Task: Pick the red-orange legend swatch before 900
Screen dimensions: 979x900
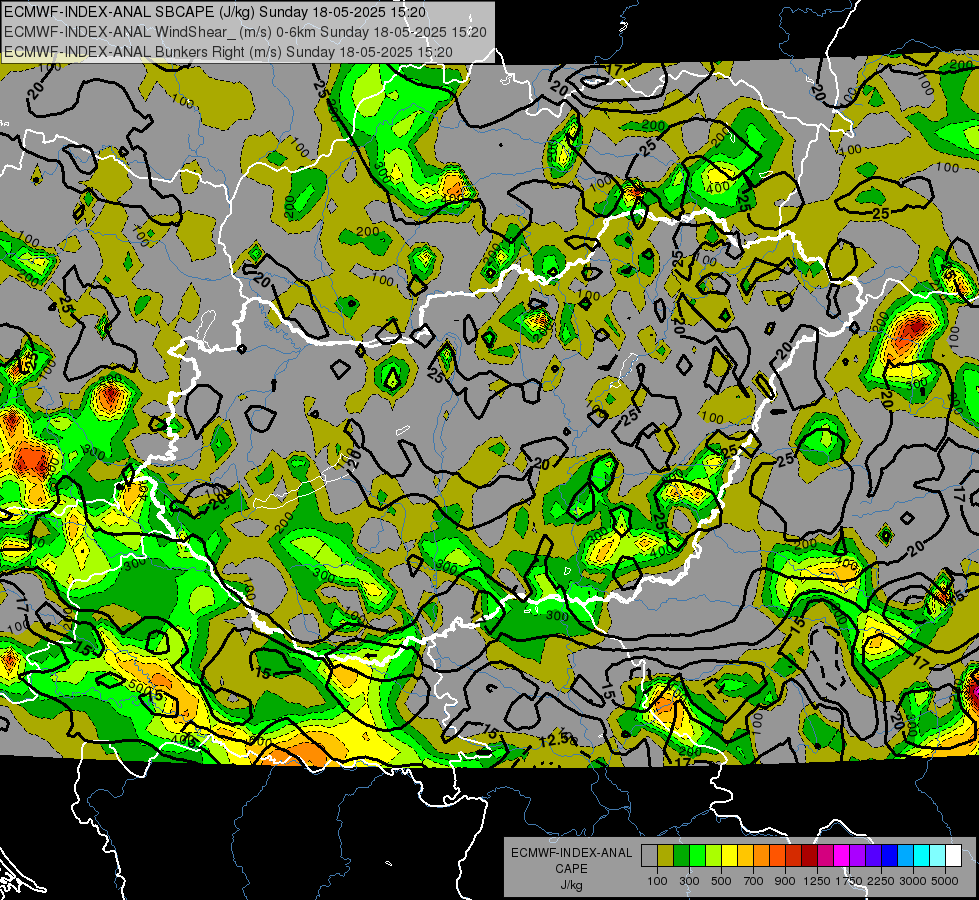Action: (777, 856)
